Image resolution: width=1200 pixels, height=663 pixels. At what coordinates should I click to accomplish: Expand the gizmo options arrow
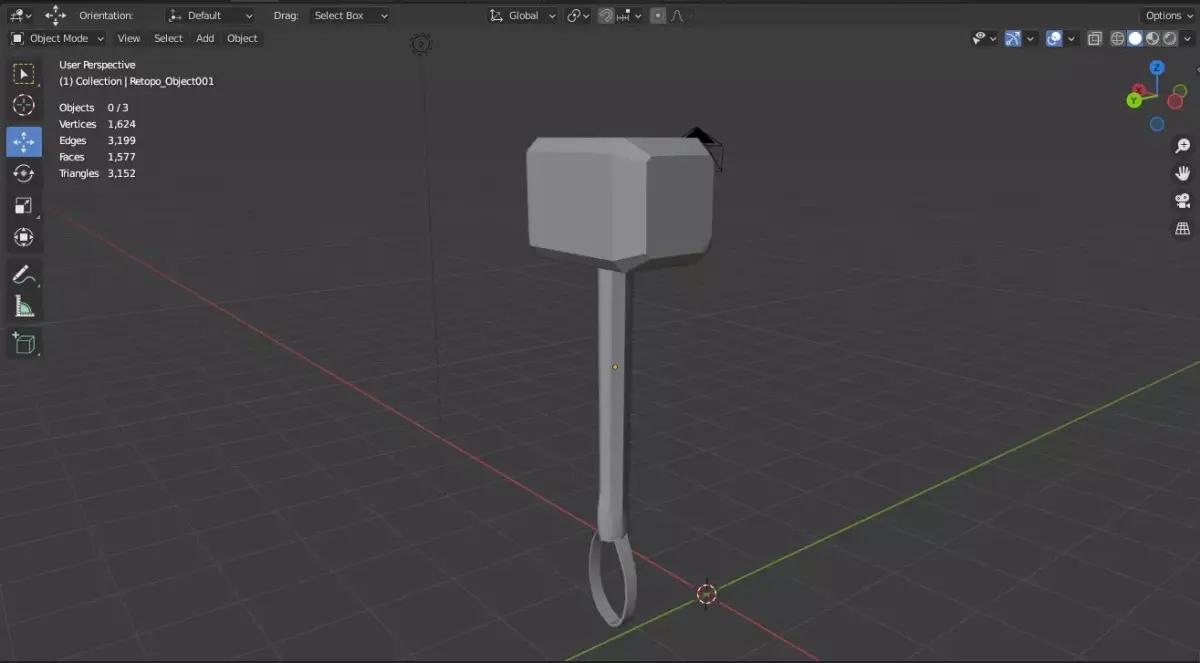click(1031, 39)
